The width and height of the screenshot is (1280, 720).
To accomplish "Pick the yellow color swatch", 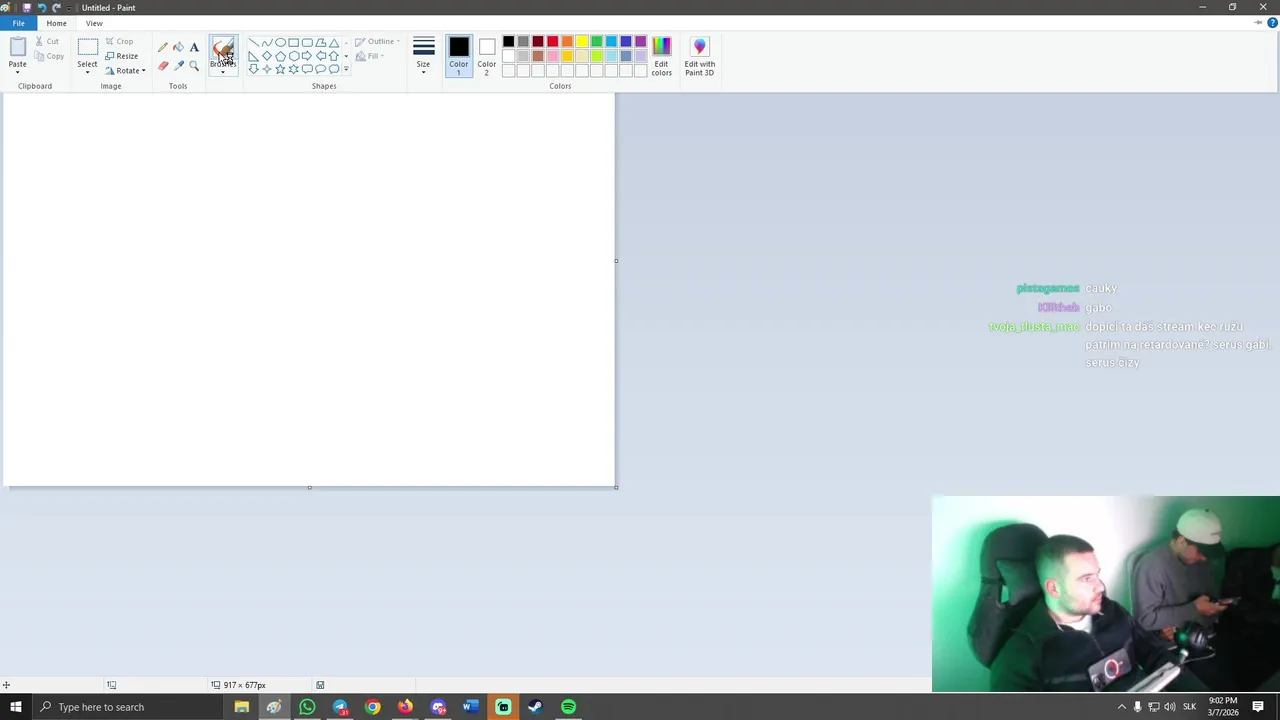I will point(582,42).
